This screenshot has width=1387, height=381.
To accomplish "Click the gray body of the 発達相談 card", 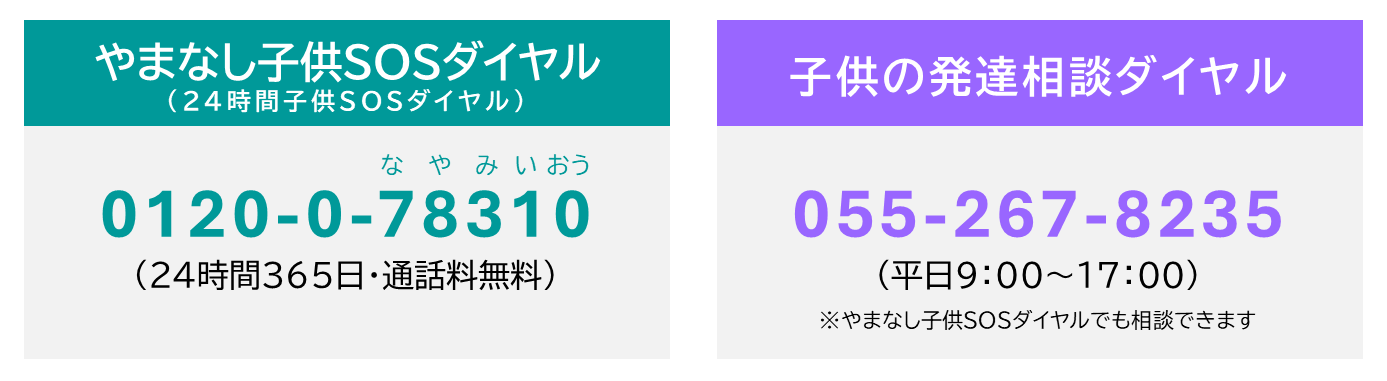I will click(x=1039, y=242).
